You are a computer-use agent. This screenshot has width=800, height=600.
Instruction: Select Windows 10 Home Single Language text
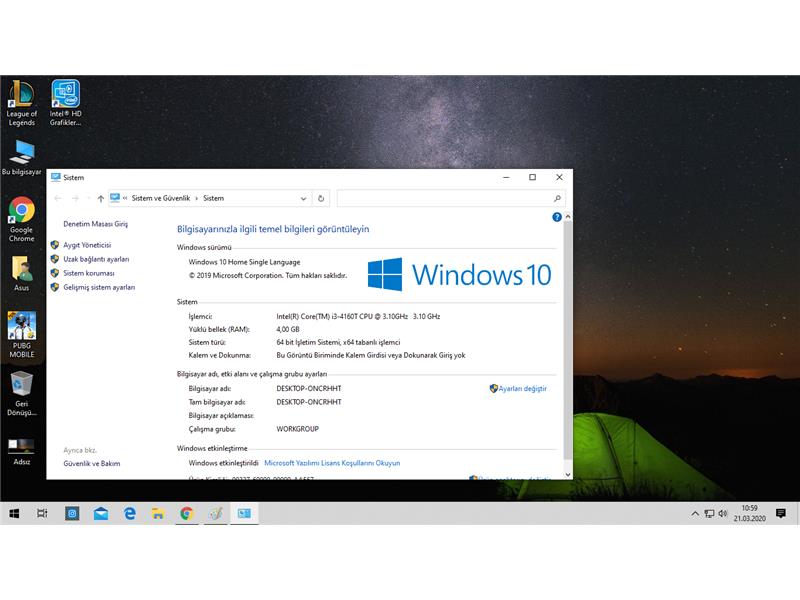[x=244, y=262]
